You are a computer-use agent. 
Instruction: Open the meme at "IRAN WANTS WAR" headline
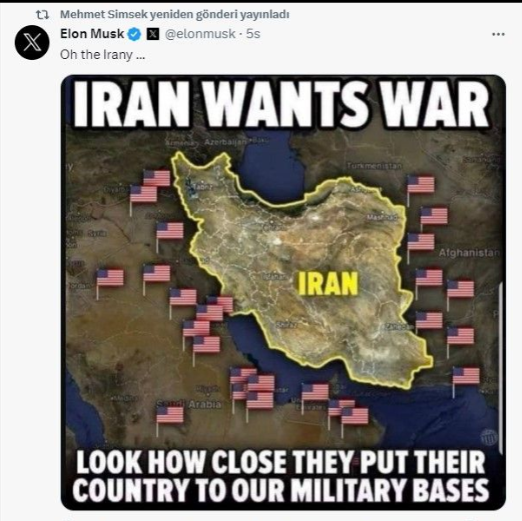click(x=281, y=103)
